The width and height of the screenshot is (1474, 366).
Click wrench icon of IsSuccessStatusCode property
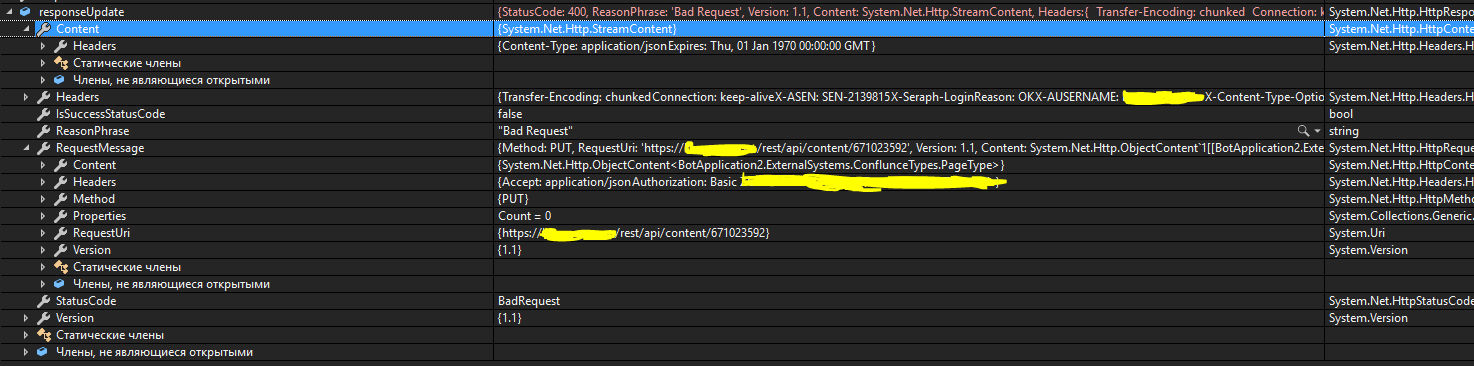(43, 114)
